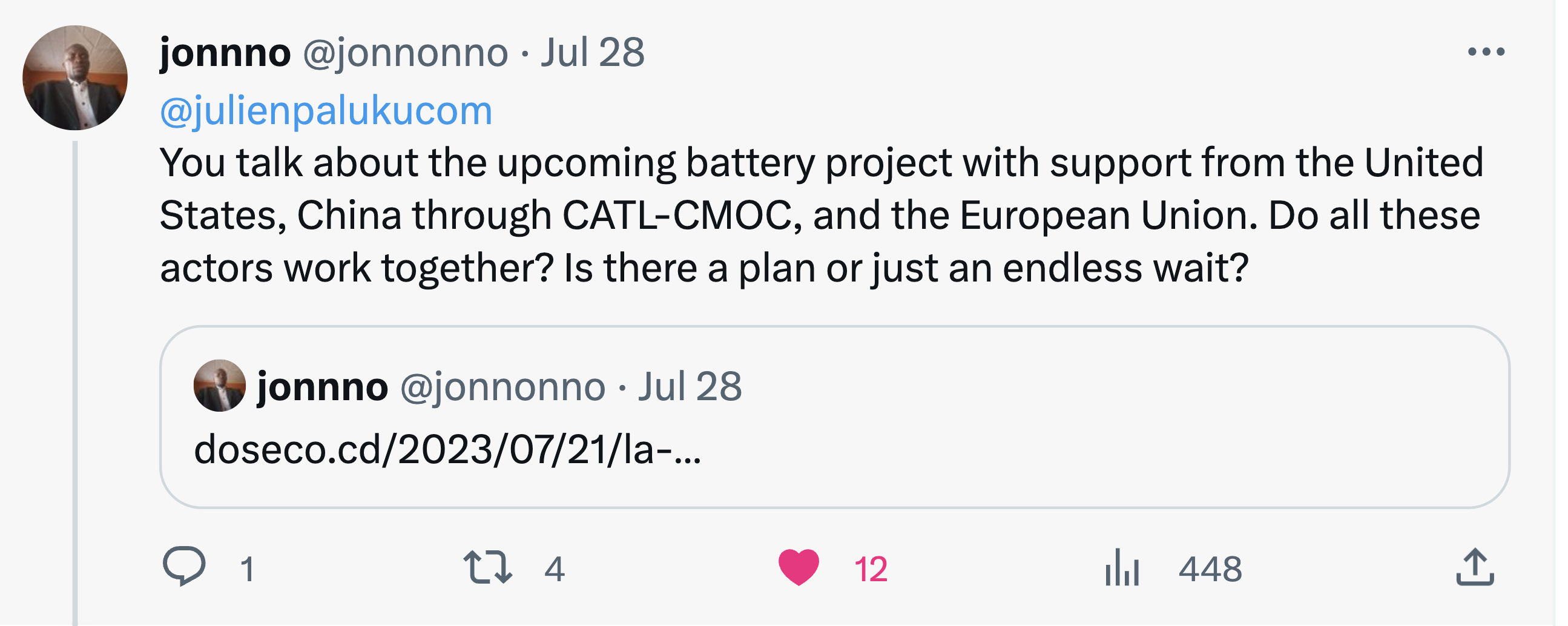Click the retweet count number 4
The width and height of the screenshot is (1568, 626).
click(554, 570)
